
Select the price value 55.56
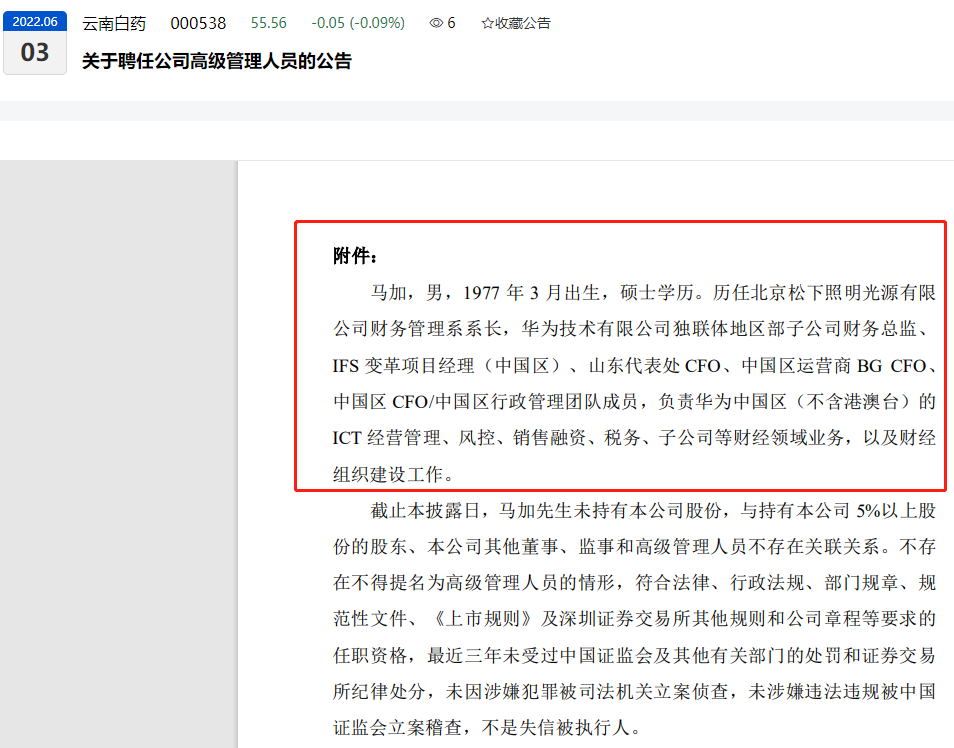(x=268, y=22)
